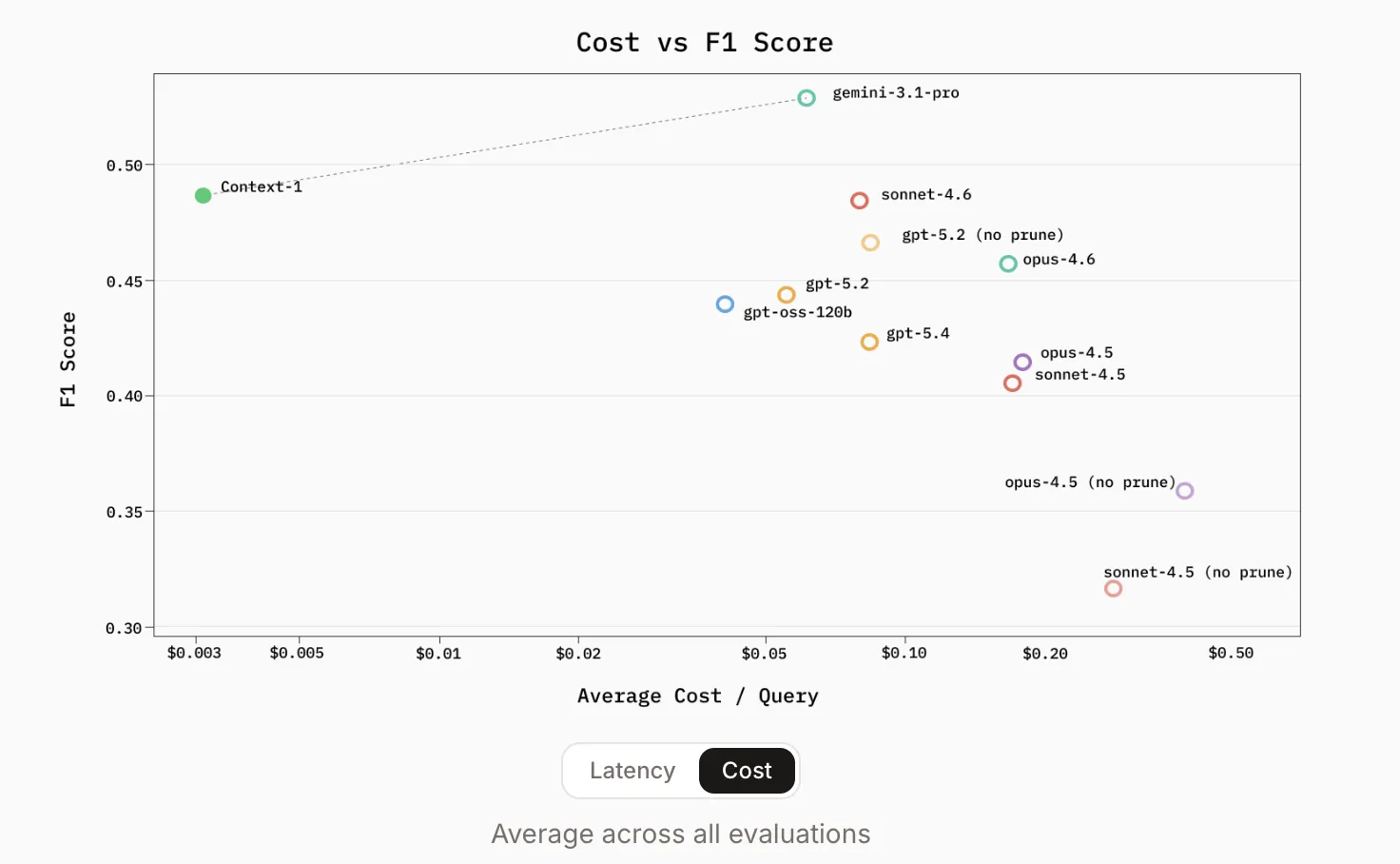Screen dimensions: 1400x864
Task: Click the opus-4.5 (no prune) data point
Action: point(1184,491)
